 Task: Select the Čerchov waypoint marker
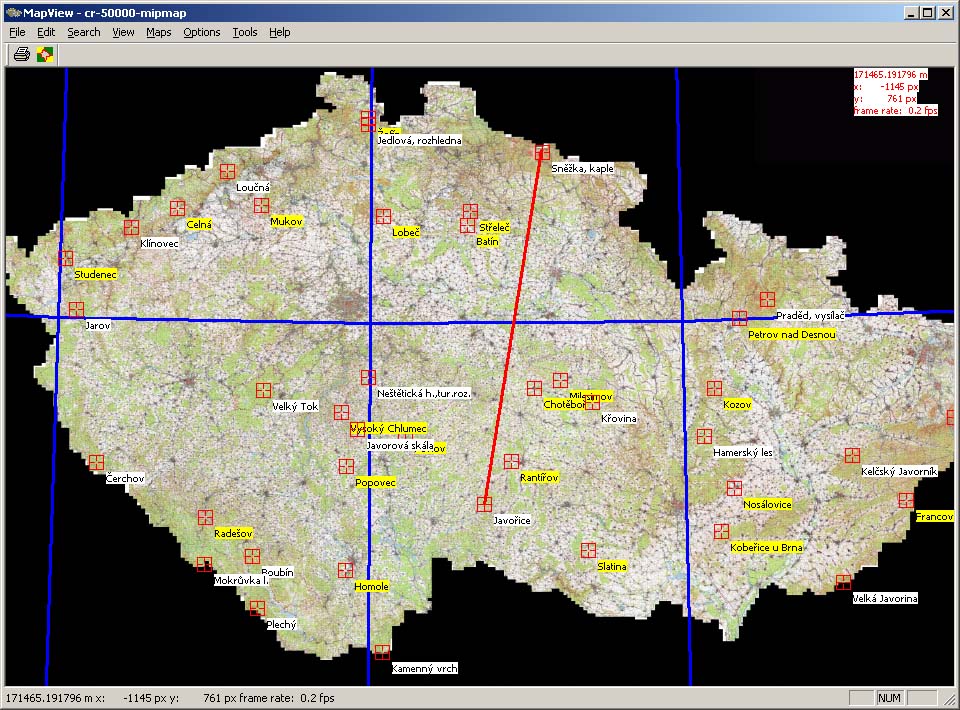[x=96, y=462]
